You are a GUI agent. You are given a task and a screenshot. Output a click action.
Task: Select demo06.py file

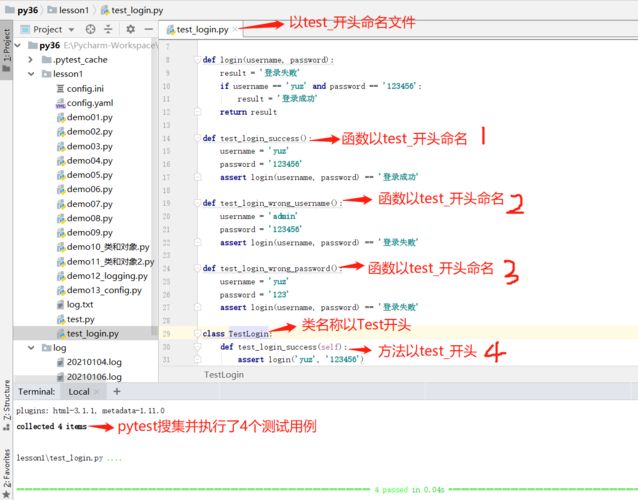click(90, 189)
